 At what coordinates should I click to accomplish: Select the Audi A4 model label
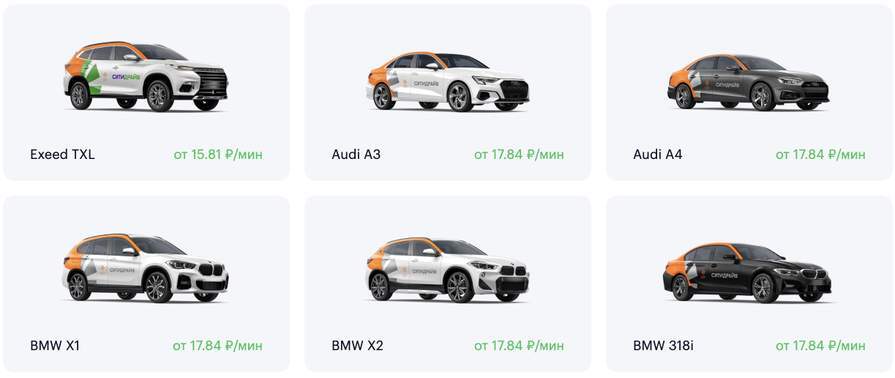coord(658,154)
